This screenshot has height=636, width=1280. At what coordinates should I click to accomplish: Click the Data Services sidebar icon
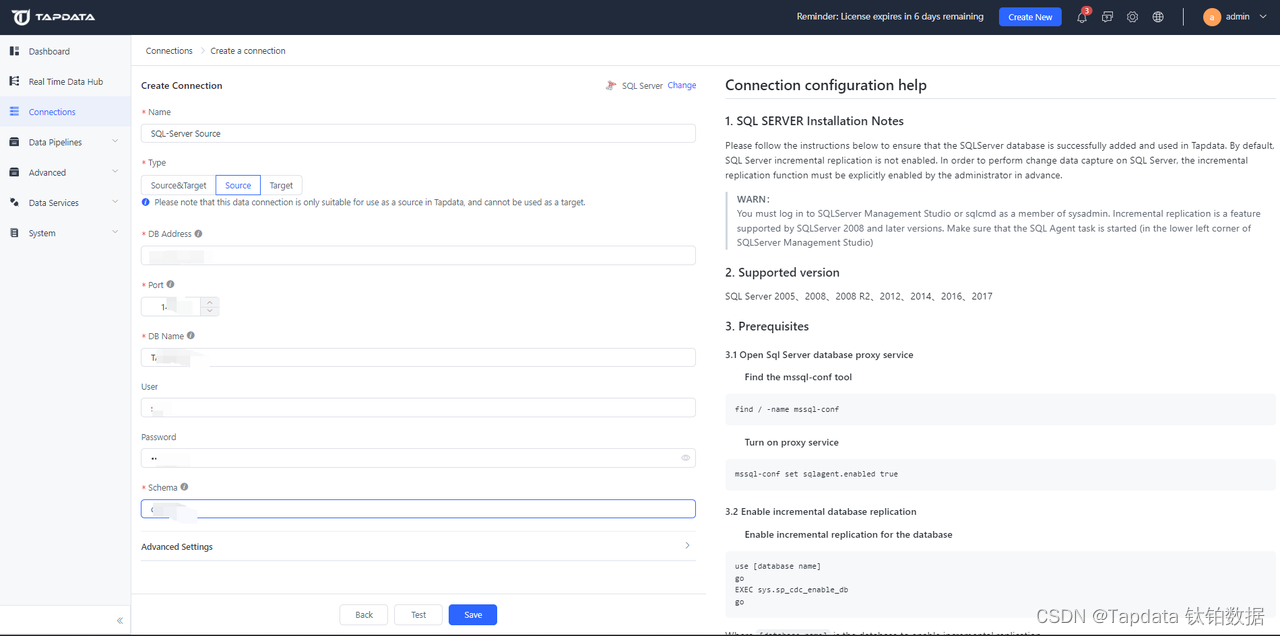tap(14, 202)
